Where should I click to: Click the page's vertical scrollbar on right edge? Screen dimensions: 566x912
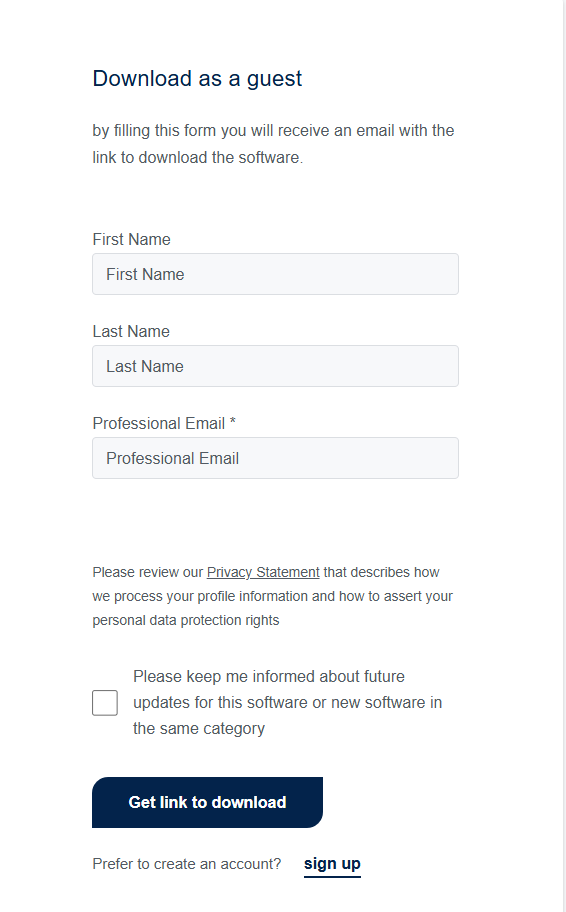(x=565, y=456)
